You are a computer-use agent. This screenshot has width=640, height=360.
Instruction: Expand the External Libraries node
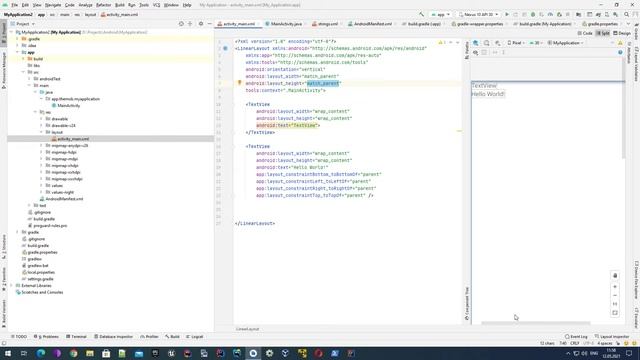12,286
